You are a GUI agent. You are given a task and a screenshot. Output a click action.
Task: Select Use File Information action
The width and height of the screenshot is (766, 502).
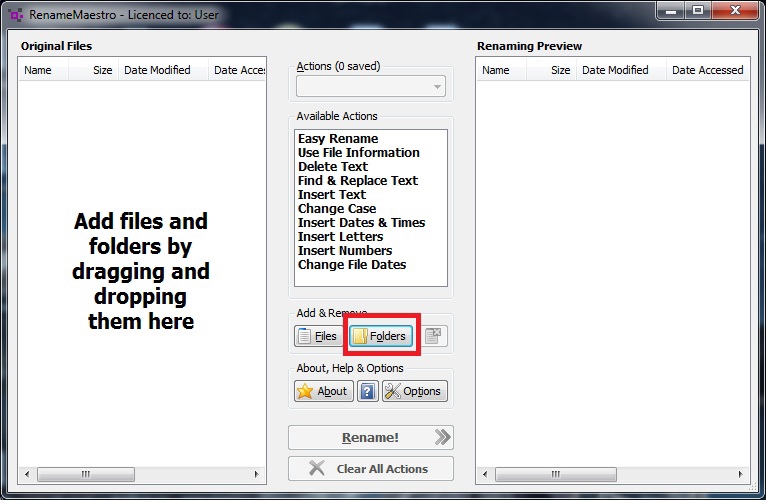(x=359, y=153)
